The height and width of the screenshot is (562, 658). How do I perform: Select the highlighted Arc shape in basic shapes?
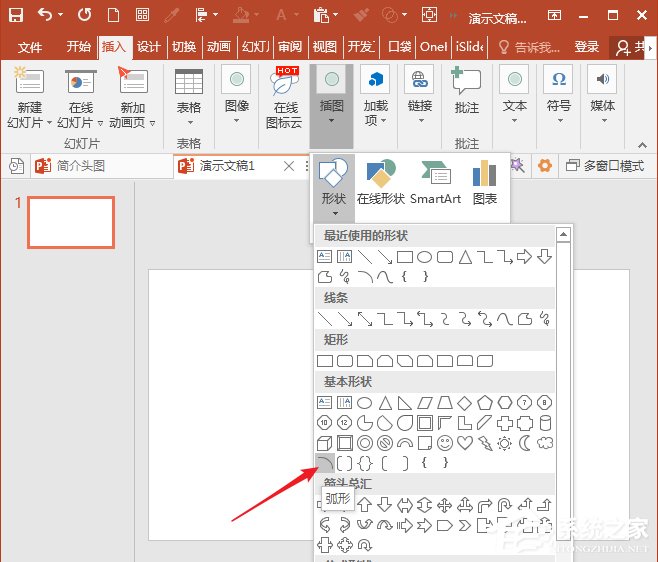point(325,462)
